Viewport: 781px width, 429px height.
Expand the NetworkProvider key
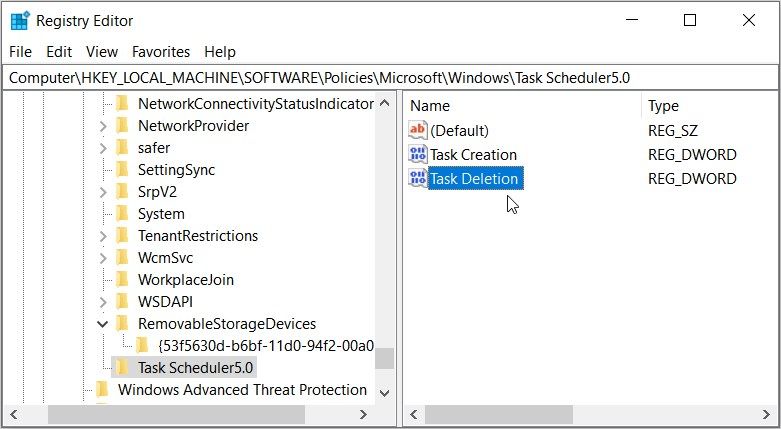[102, 126]
